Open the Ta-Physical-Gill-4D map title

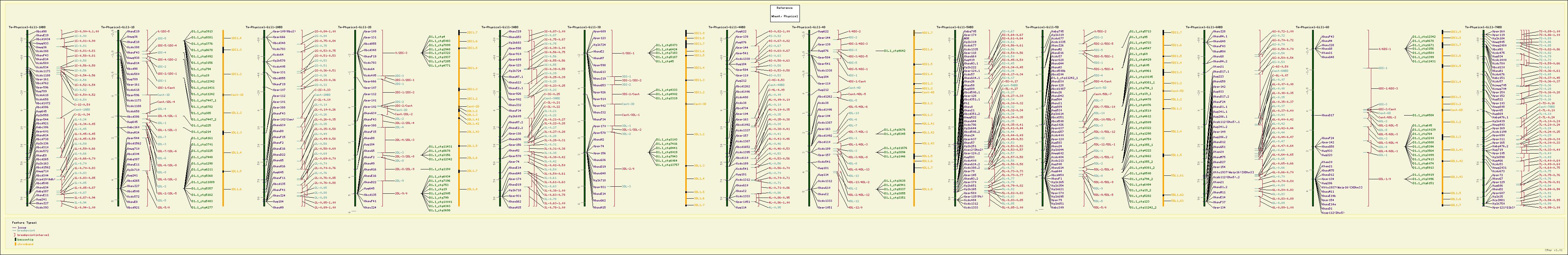click(808, 27)
